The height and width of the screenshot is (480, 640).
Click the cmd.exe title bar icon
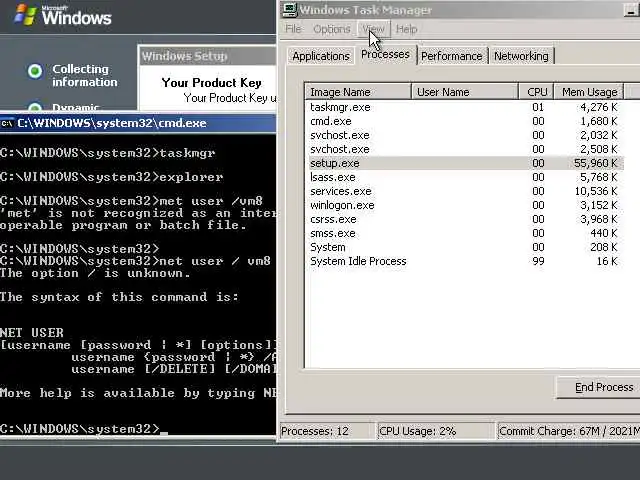(7, 123)
